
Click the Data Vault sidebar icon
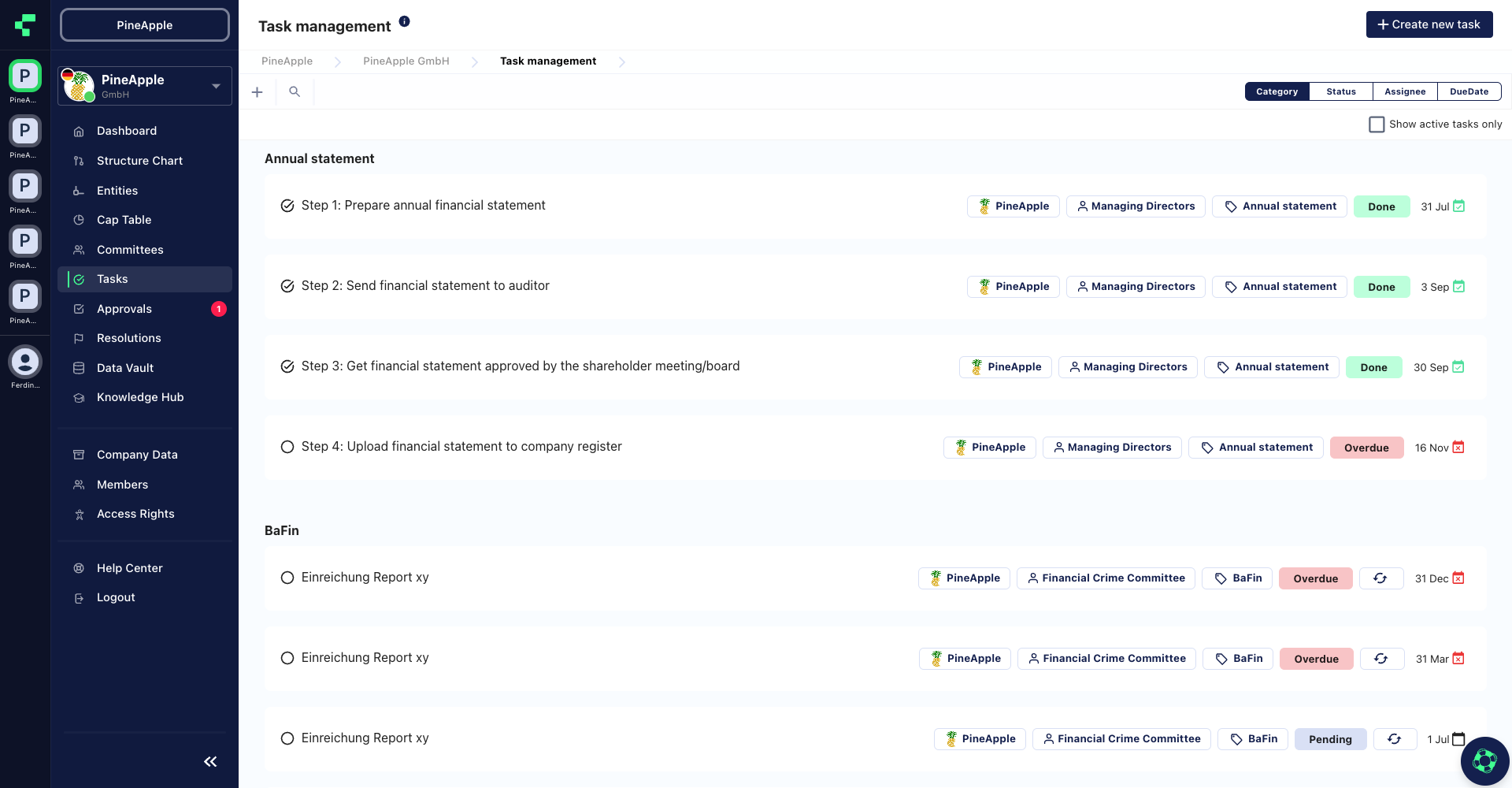tap(79, 368)
